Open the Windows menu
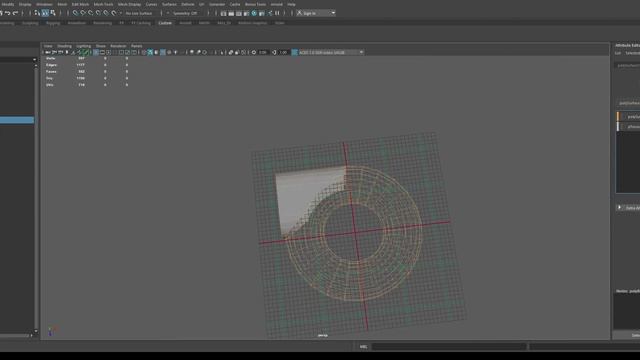Screen dimensions: 640x360 (x=44, y=4)
